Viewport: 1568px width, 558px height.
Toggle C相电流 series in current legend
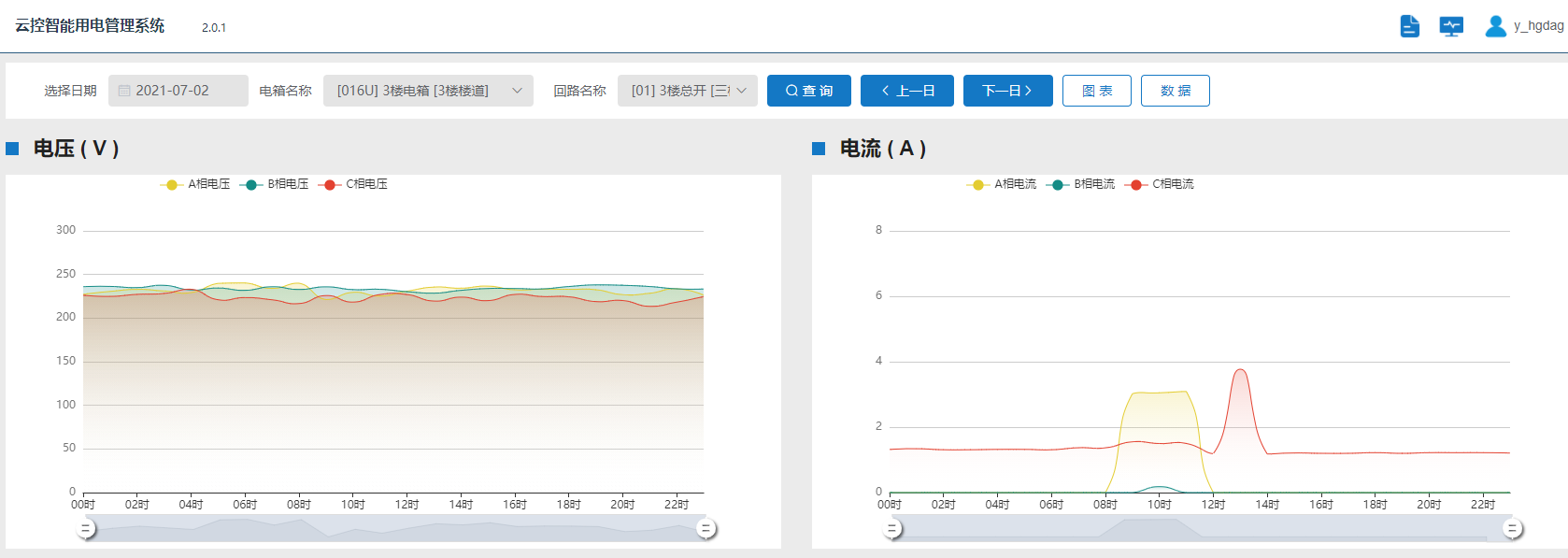click(x=1160, y=184)
